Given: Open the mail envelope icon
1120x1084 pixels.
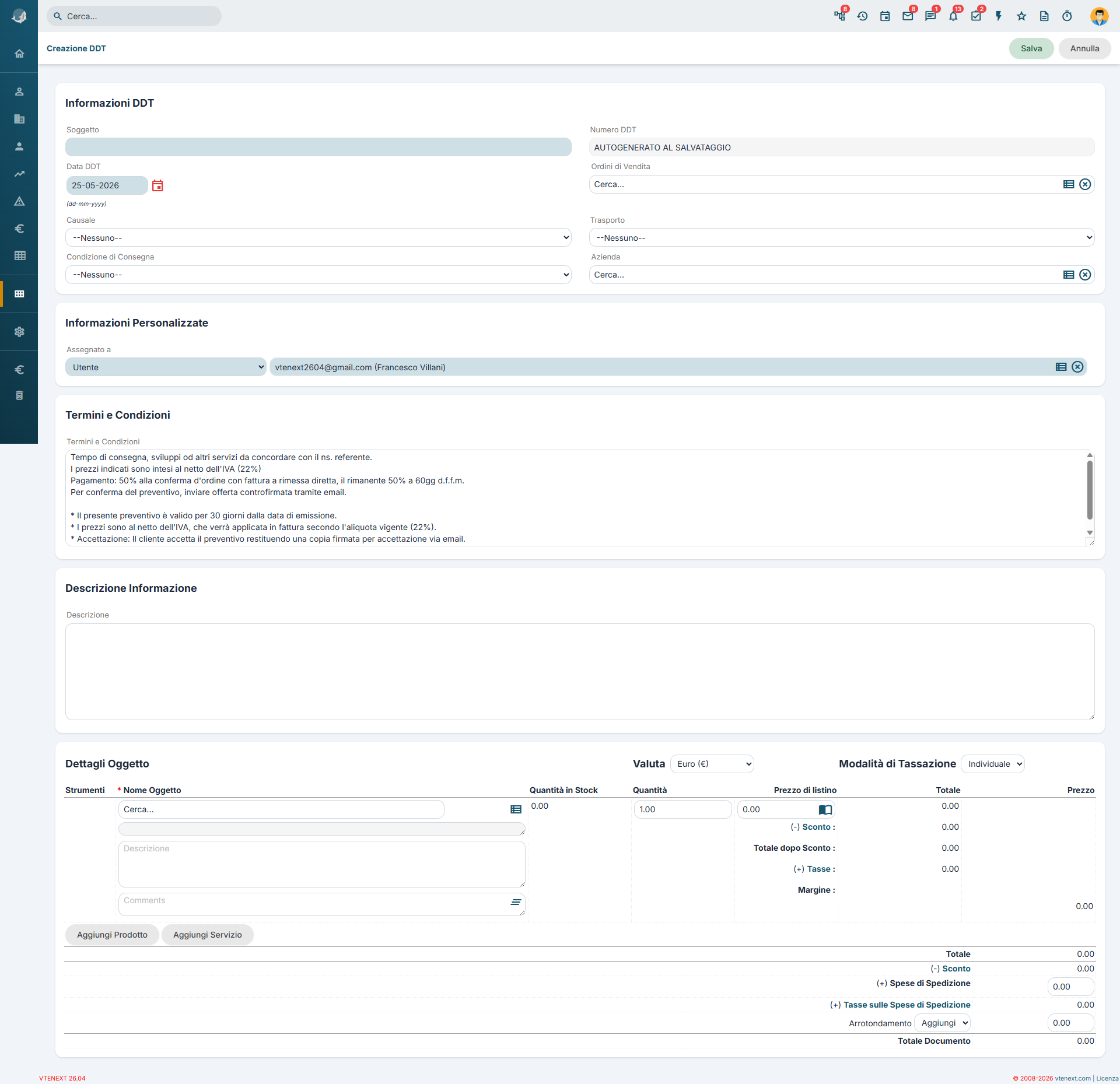Looking at the screenshot, I should (908, 16).
